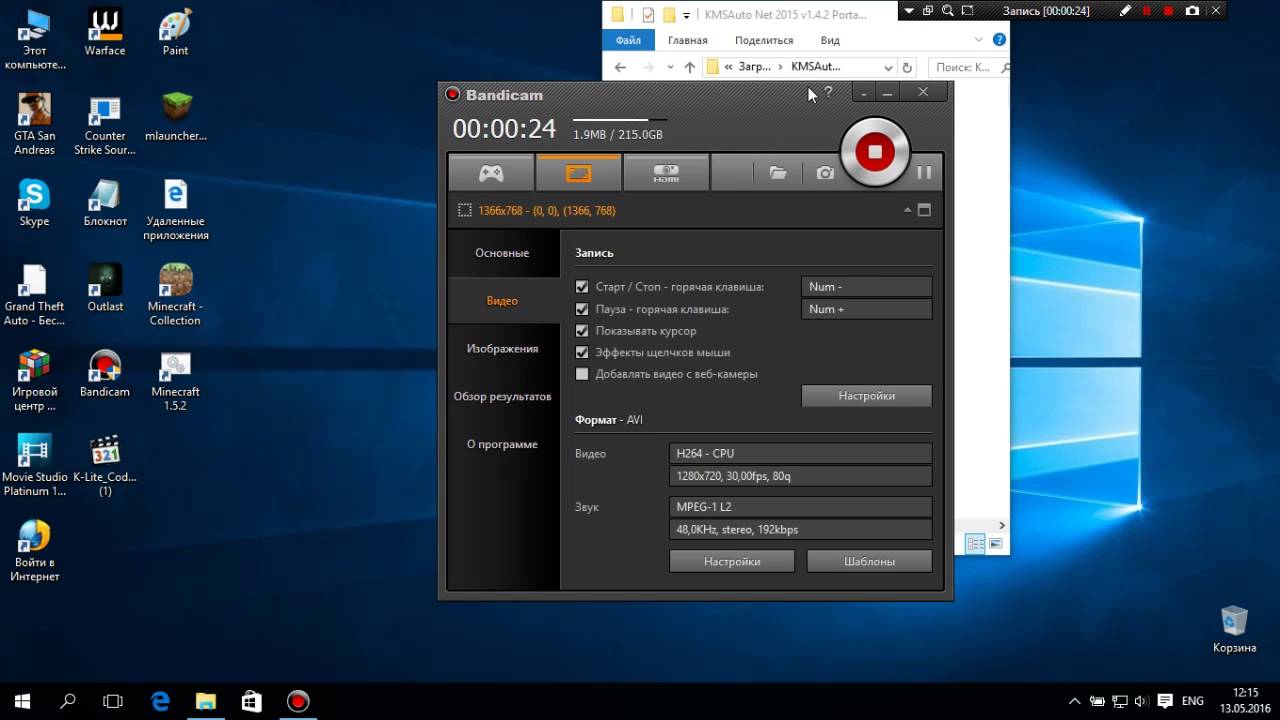The height and width of the screenshot is (720, 1280).
Task: Click Bandicam disk space progress bar
Action: click(618, 120)
